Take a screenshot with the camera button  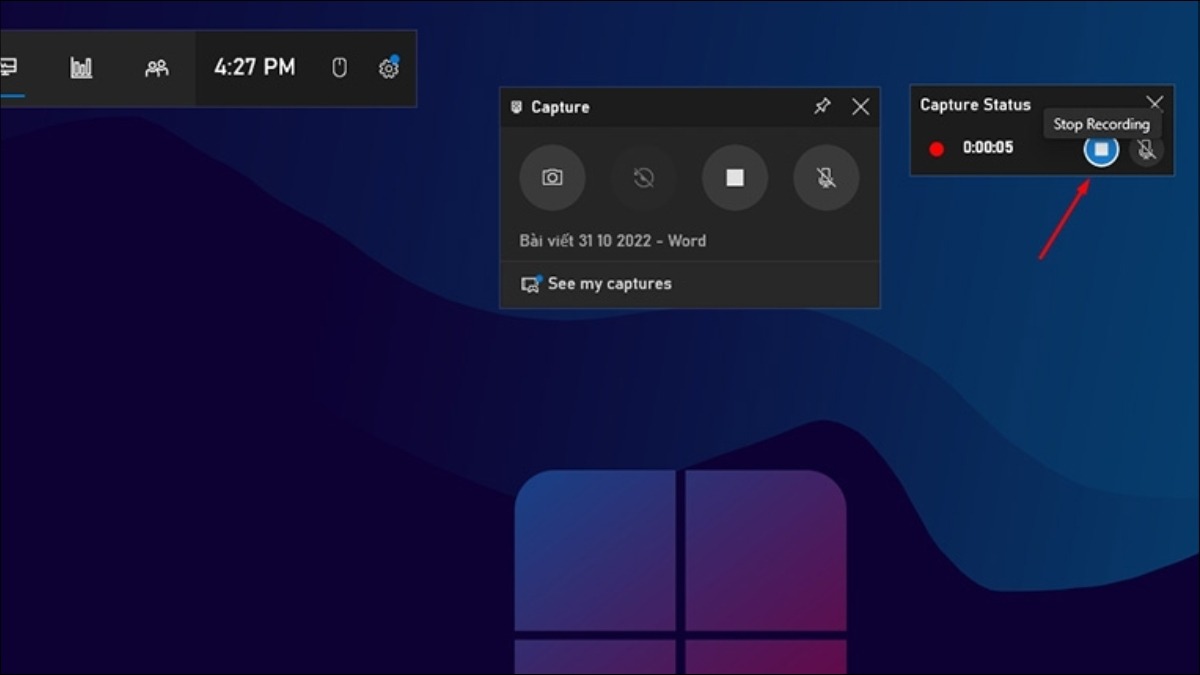[x=552, y=178]
